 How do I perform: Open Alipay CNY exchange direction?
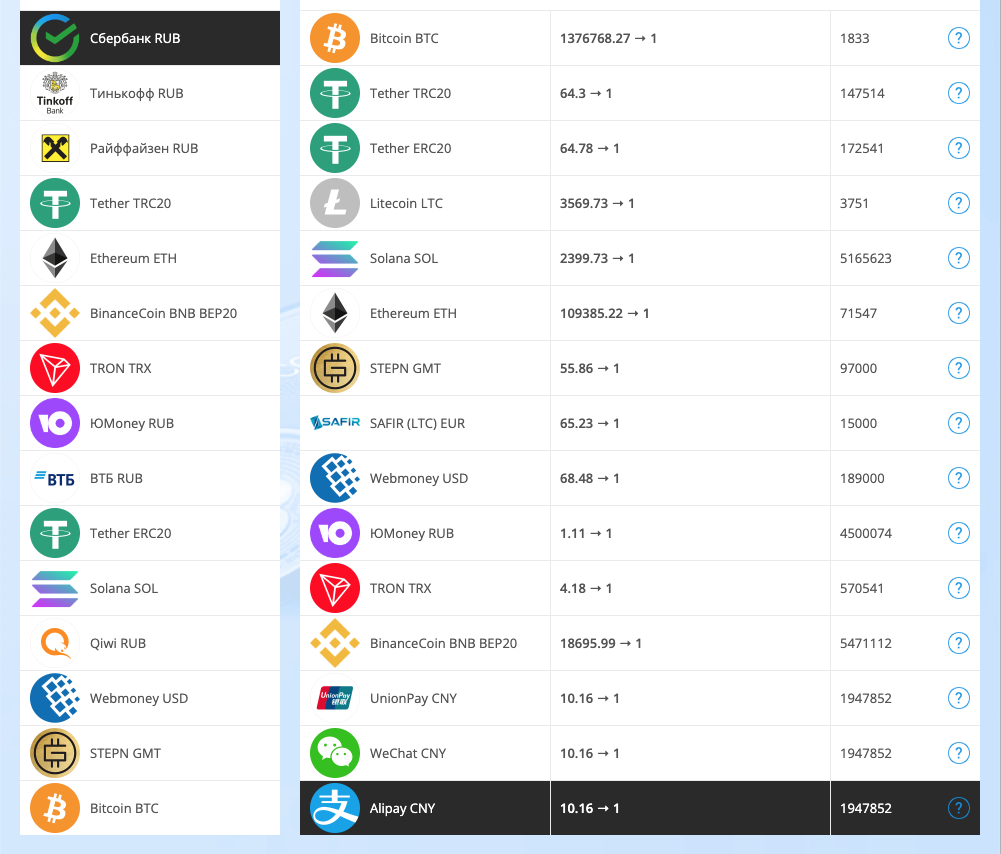[640, 808]
